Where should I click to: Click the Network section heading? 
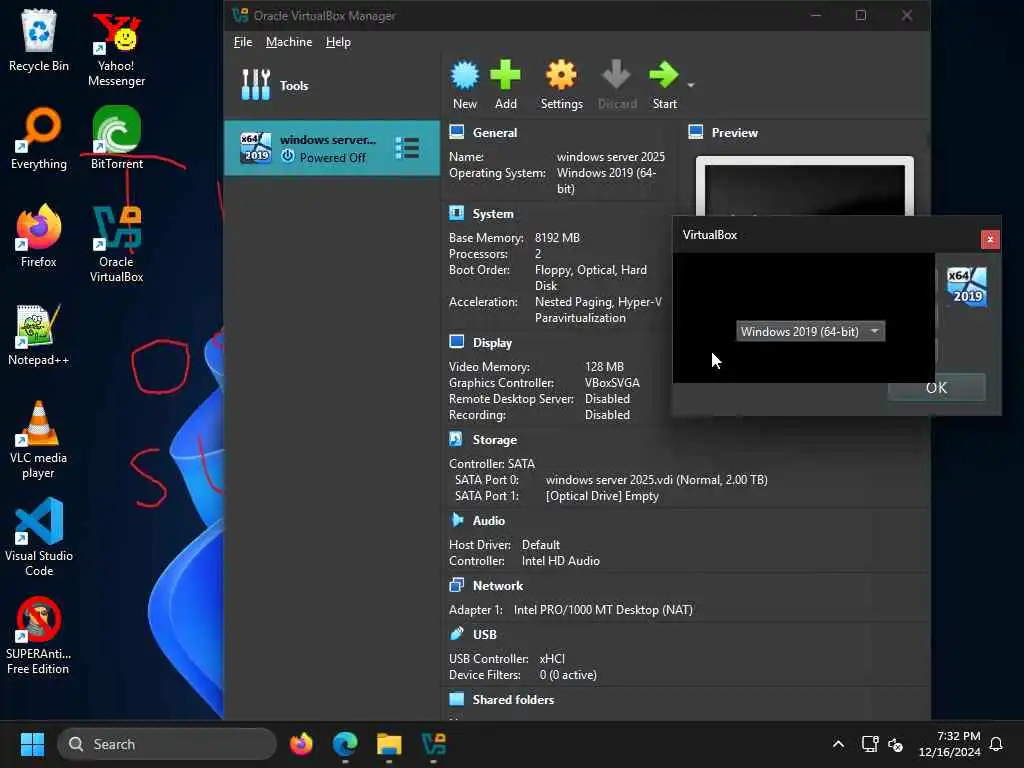tap(498, 586)
